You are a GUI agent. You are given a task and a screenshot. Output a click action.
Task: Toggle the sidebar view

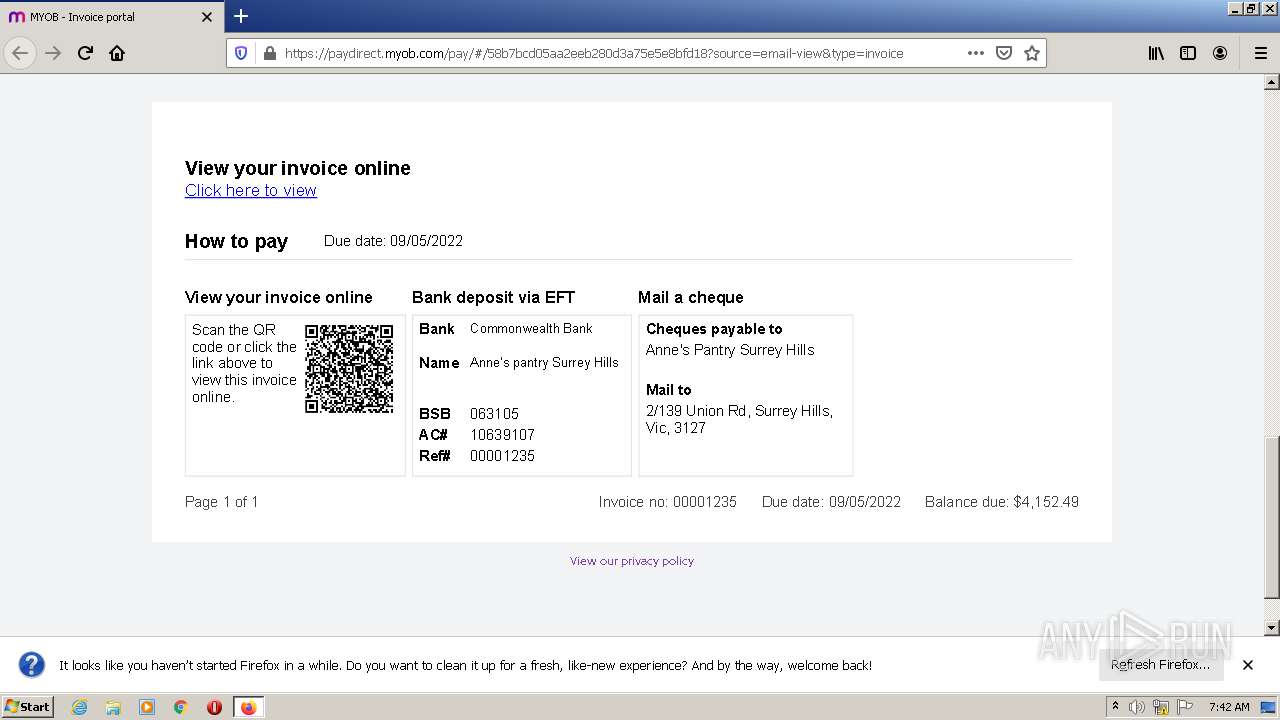coord(1188,53)
